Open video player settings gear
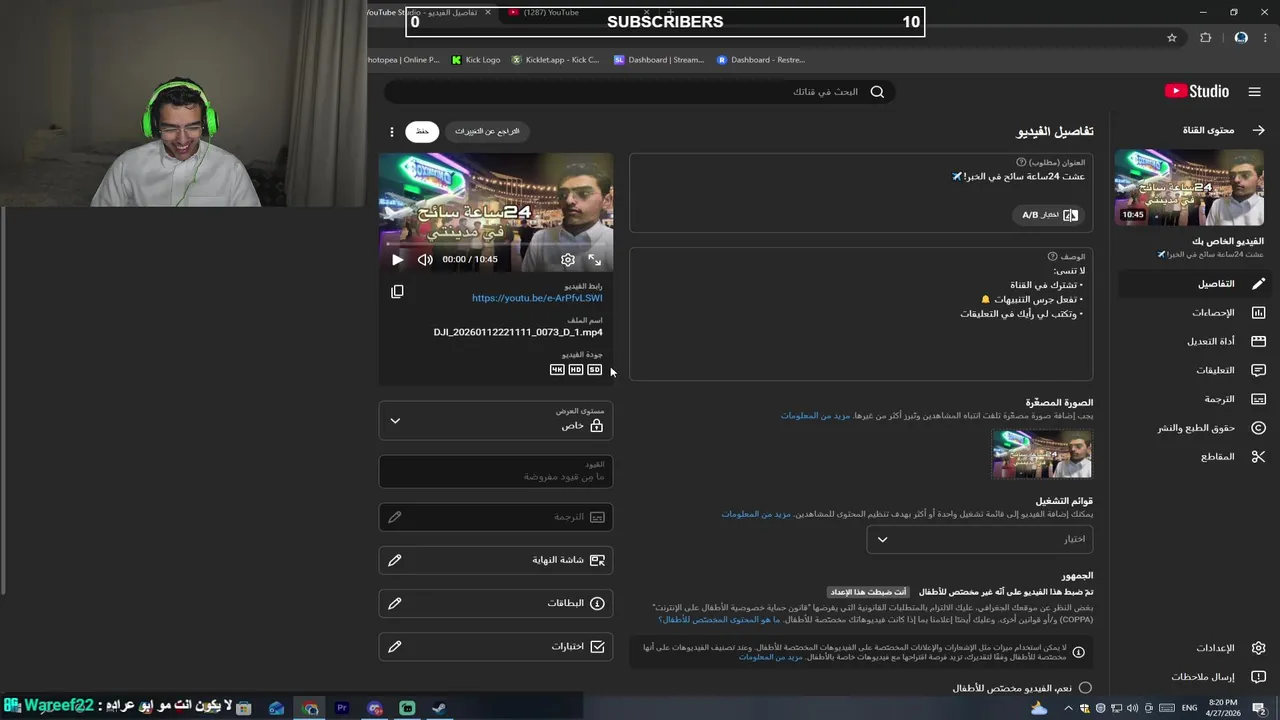1280x720 pixels. [x=568, y=260]
